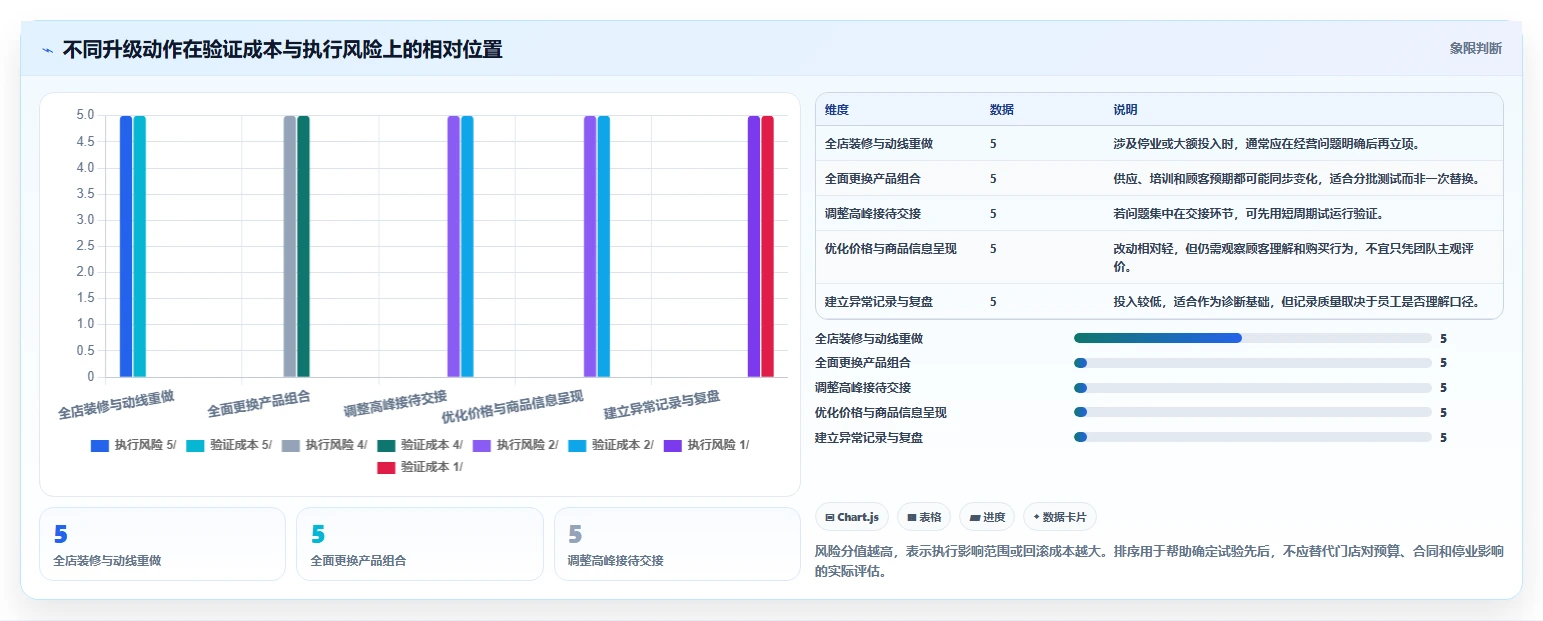The width and height of the screenshot is (1543, 621).
Task: Click the x-axis label 建立异常记录与复盘
Action: [662, 404]
